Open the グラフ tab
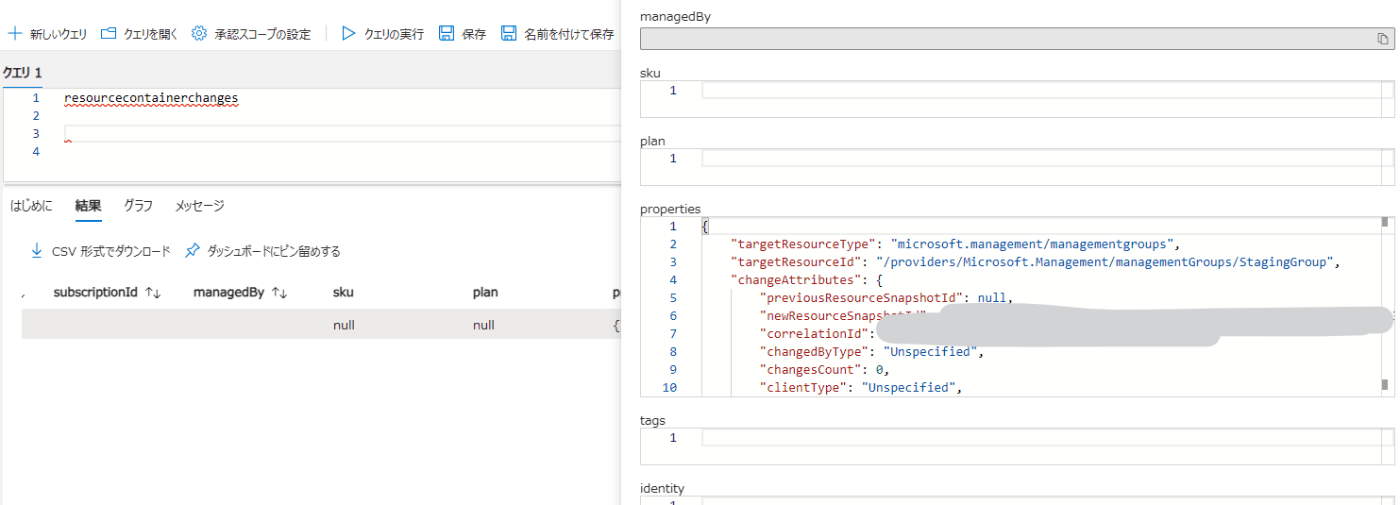 pos(138,206)
